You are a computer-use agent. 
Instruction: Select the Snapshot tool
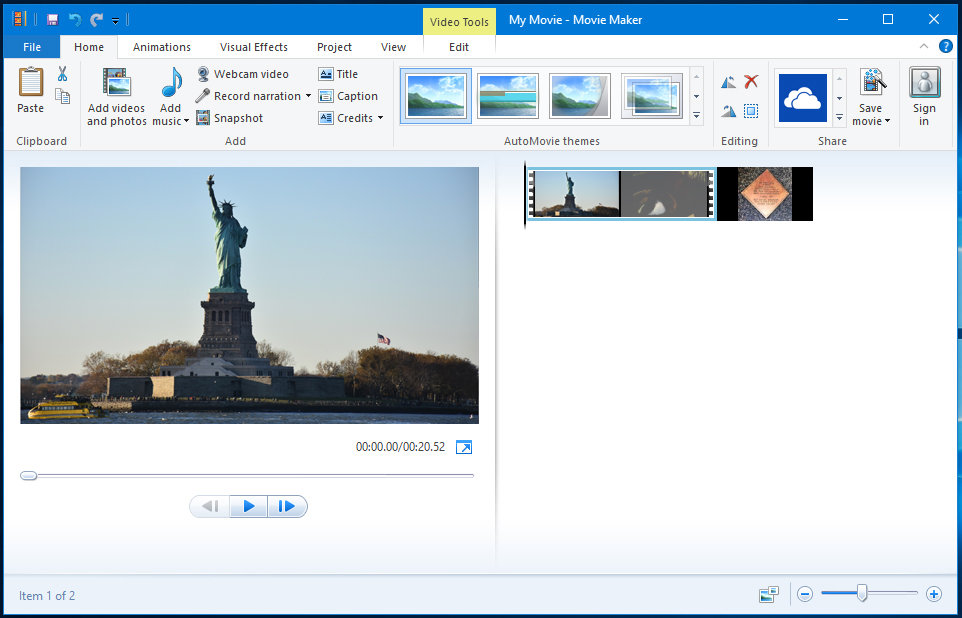(229, 117)
